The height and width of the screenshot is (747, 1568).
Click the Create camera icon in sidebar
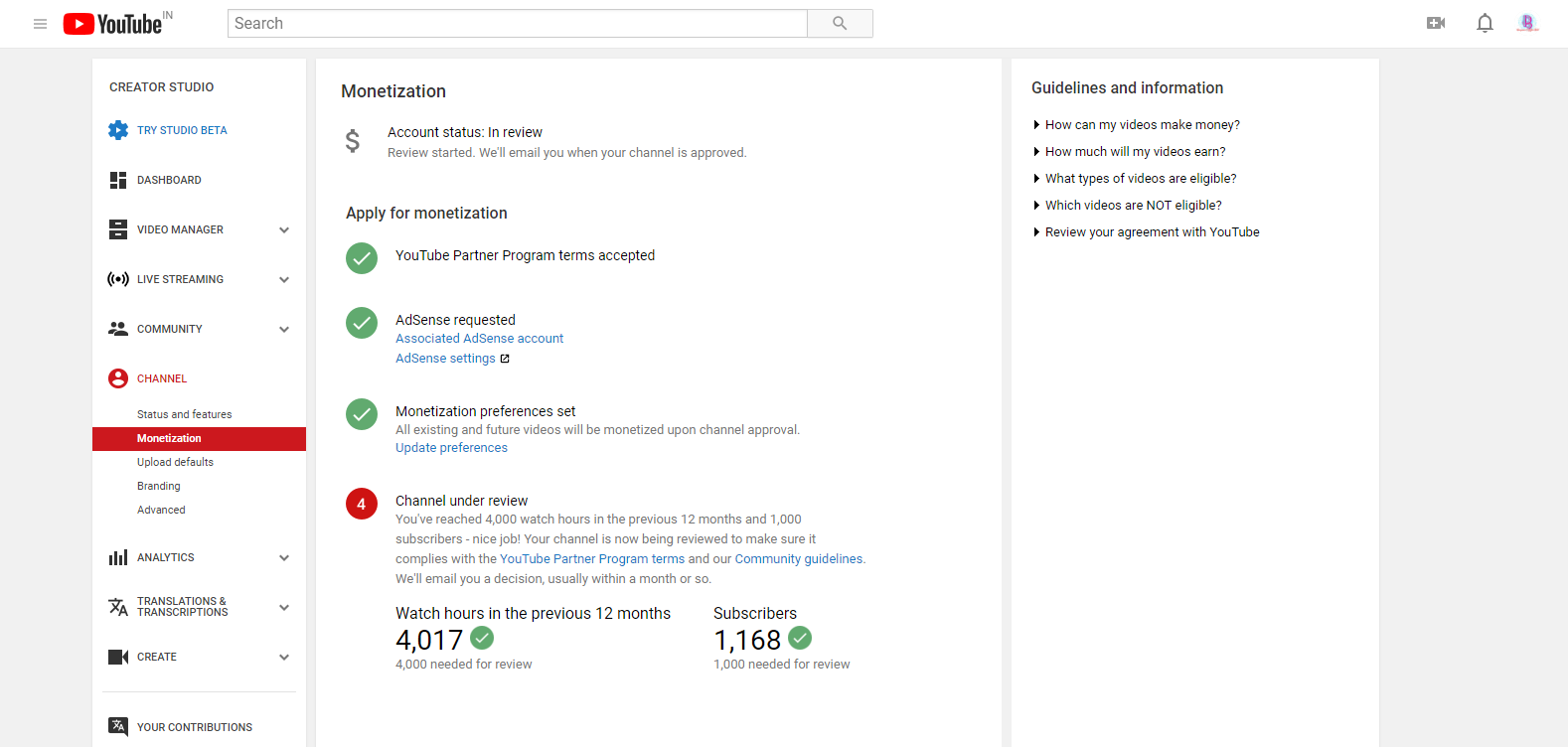pos(118,657)
